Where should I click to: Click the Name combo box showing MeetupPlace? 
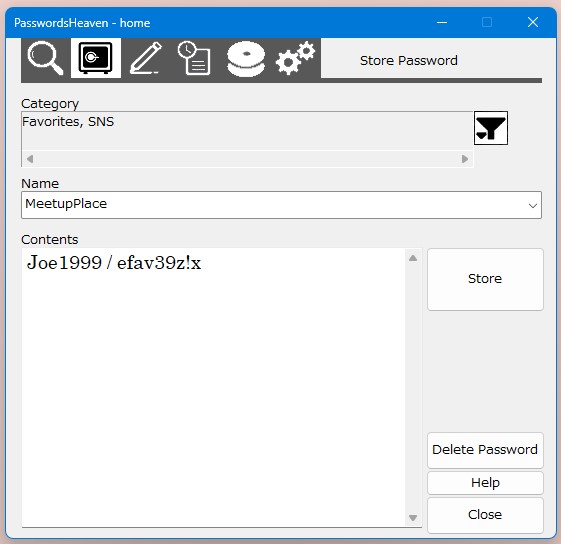(x=281, y=205)
